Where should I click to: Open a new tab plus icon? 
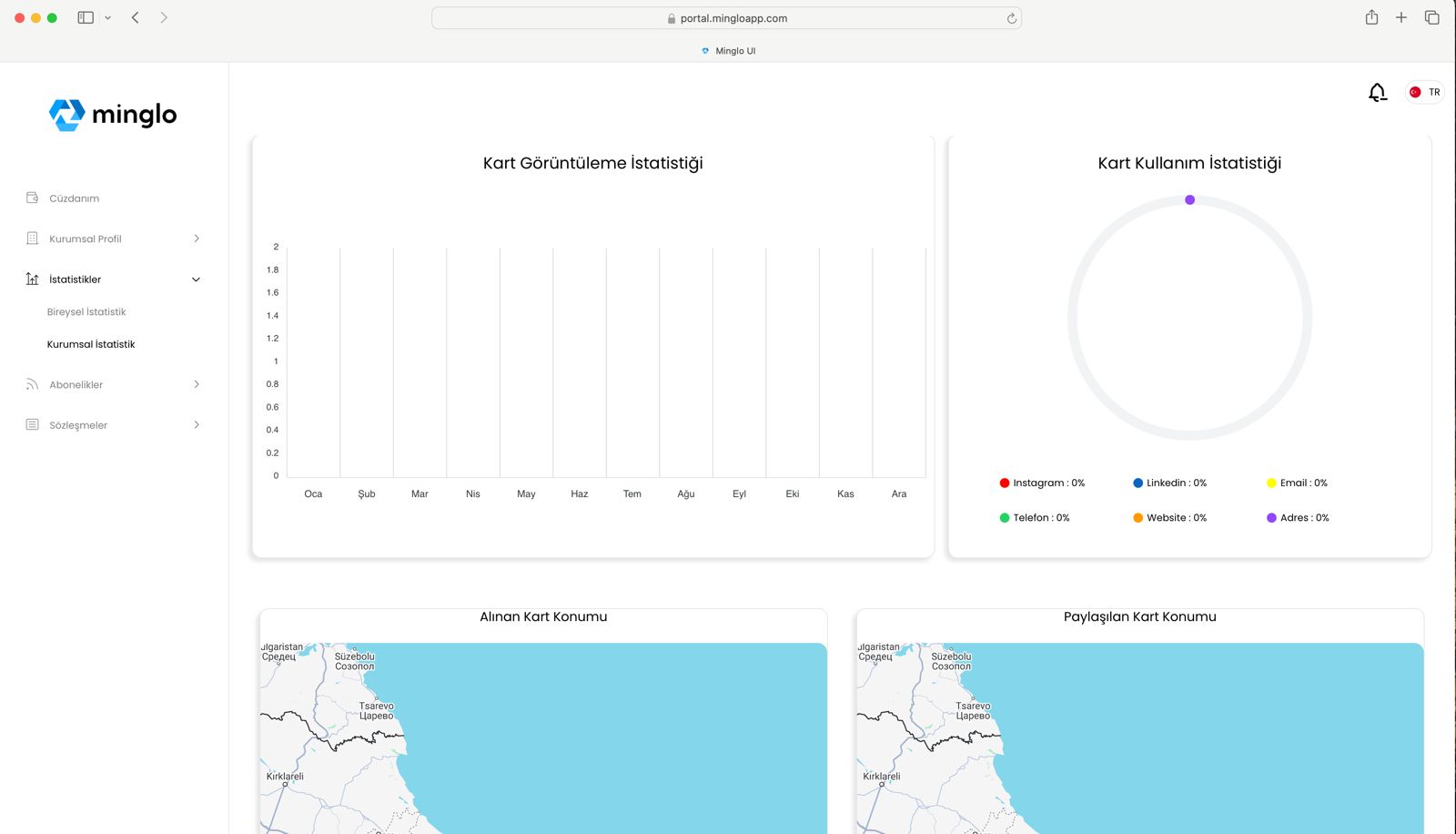point(1401,17)
